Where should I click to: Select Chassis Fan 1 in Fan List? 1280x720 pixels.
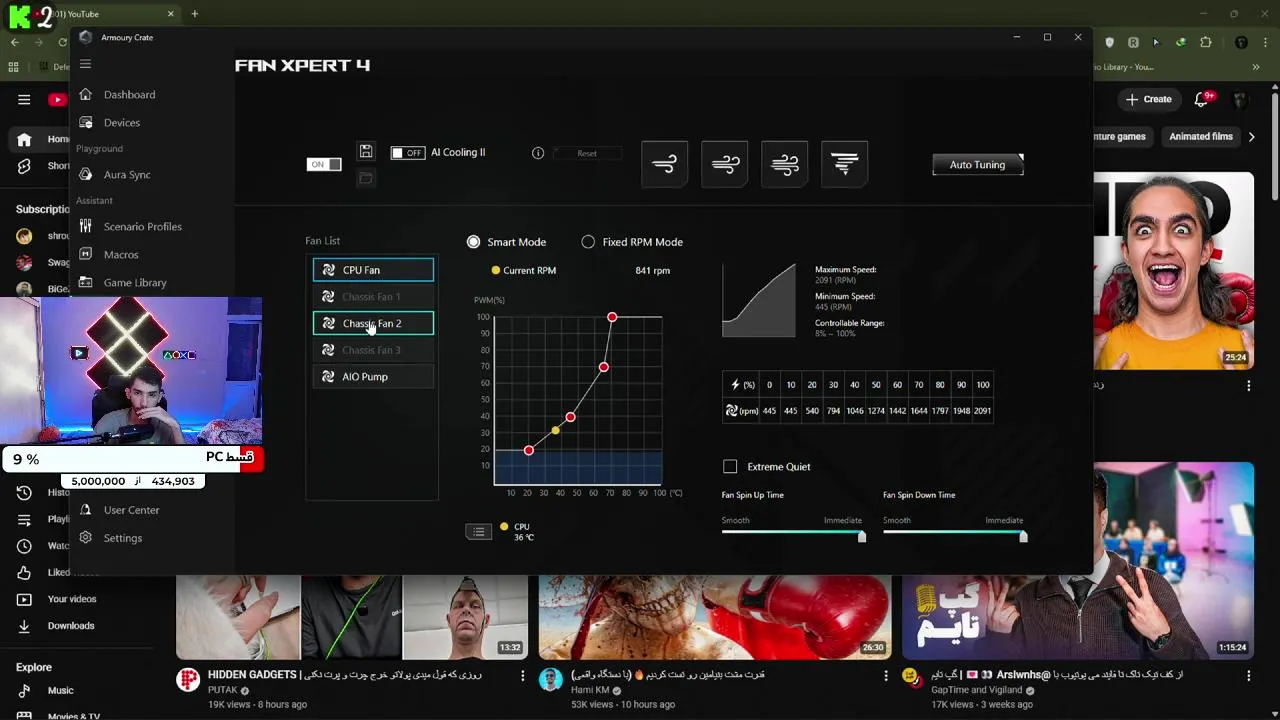[x=373, y=297]
